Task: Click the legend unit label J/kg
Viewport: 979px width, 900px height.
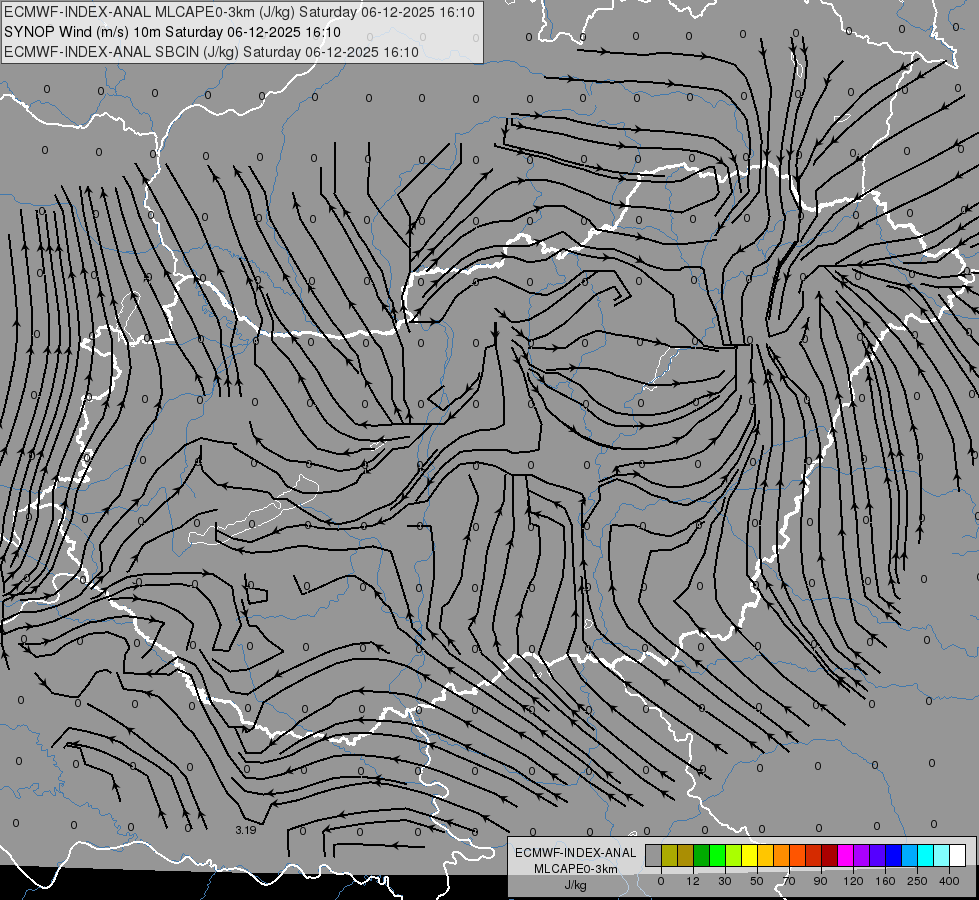Action: (x=575, y=885)
